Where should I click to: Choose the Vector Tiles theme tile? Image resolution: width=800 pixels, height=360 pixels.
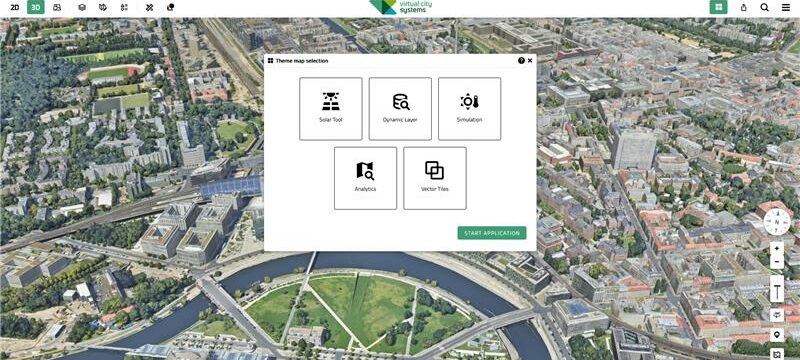coord(435,178)
